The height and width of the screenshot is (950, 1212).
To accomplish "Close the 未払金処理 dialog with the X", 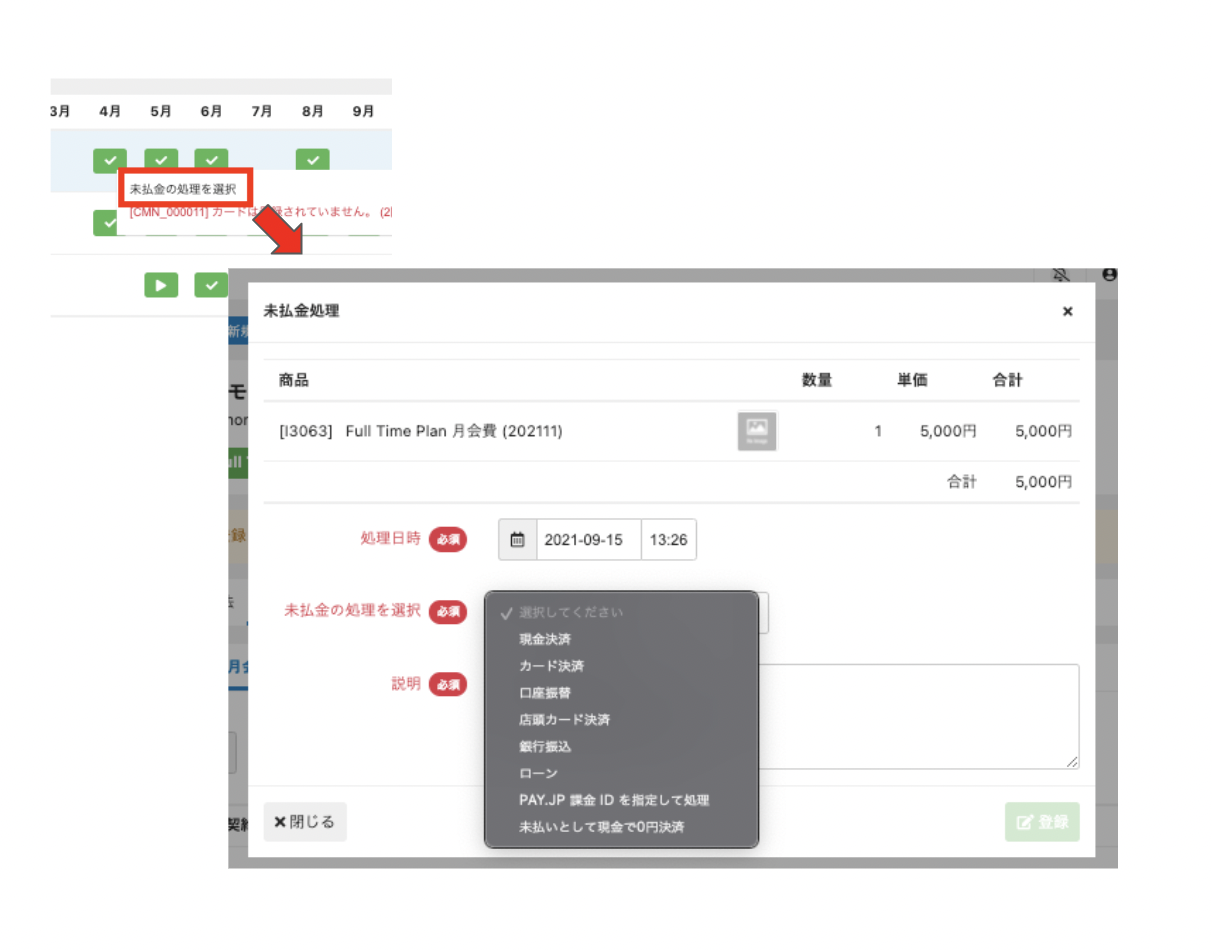I will tap(1067, 311).
